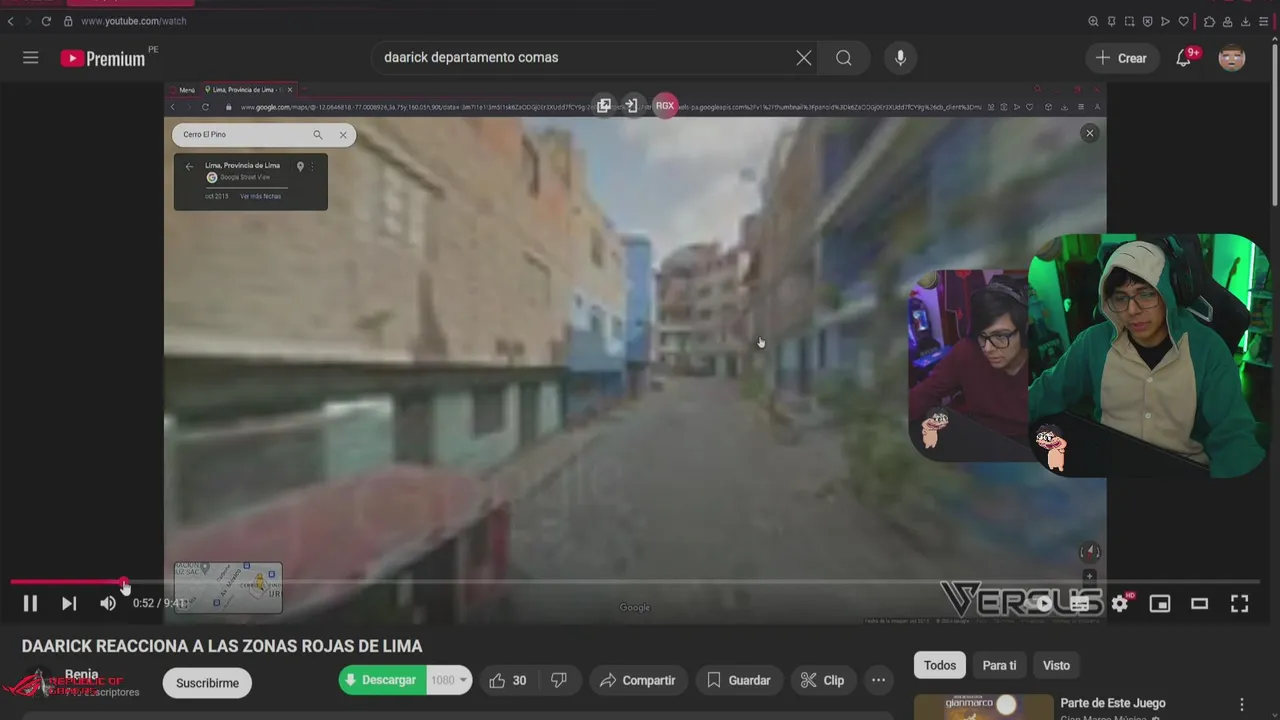Click the pin icon in address bar
Viewport: 1280px width, 720px height.
click(1111, 21)
